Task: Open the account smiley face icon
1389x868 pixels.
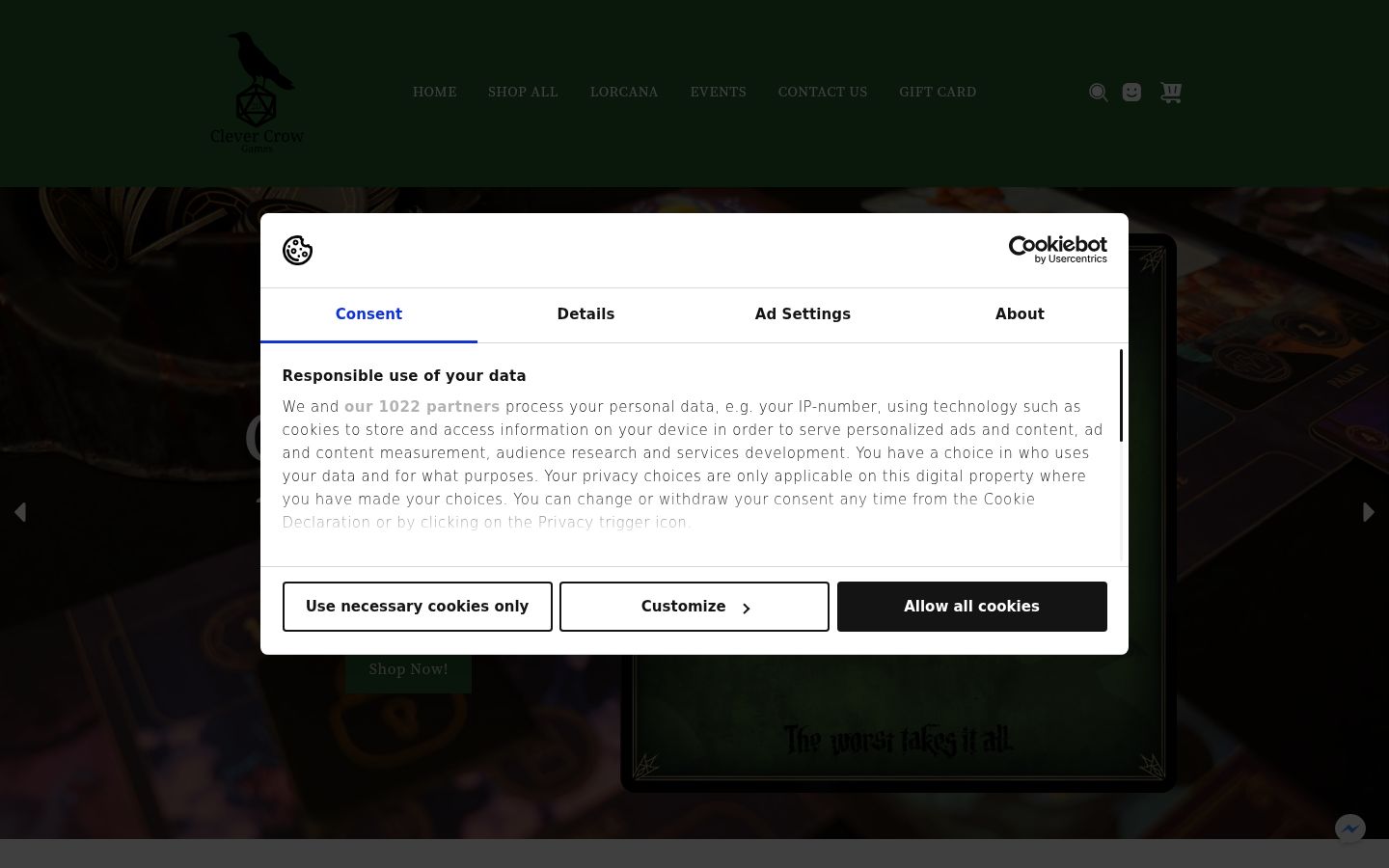Action: tap(1132, 93)
